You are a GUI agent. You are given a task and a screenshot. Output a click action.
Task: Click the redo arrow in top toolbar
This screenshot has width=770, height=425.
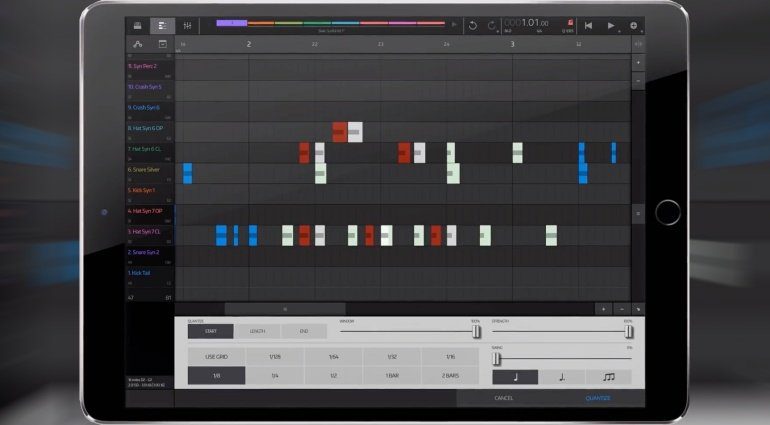pyautogui.click(x=491, y=25)
